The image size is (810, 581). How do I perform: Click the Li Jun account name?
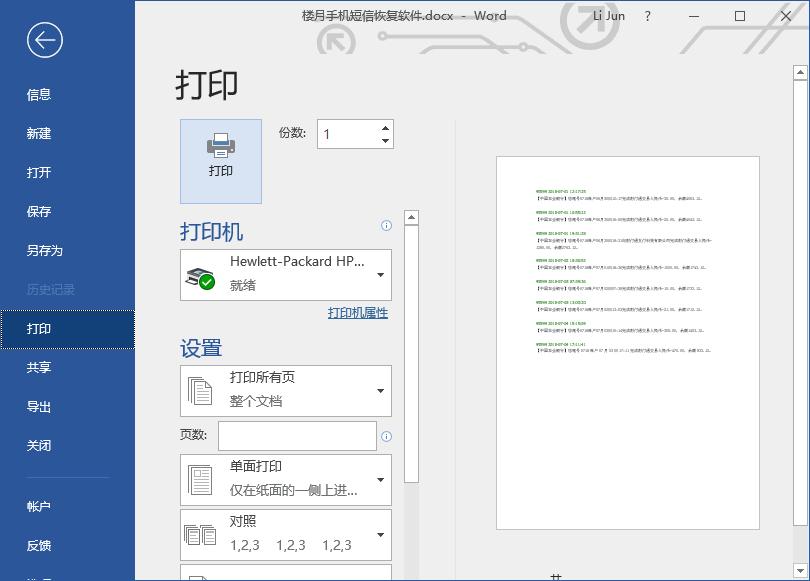pyautogui.click(x=609, y=16)
